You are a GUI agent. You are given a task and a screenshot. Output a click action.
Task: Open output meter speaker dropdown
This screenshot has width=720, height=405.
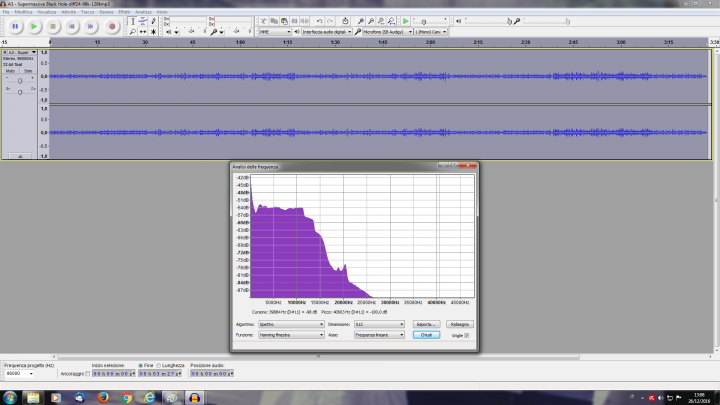click(176, 32)
